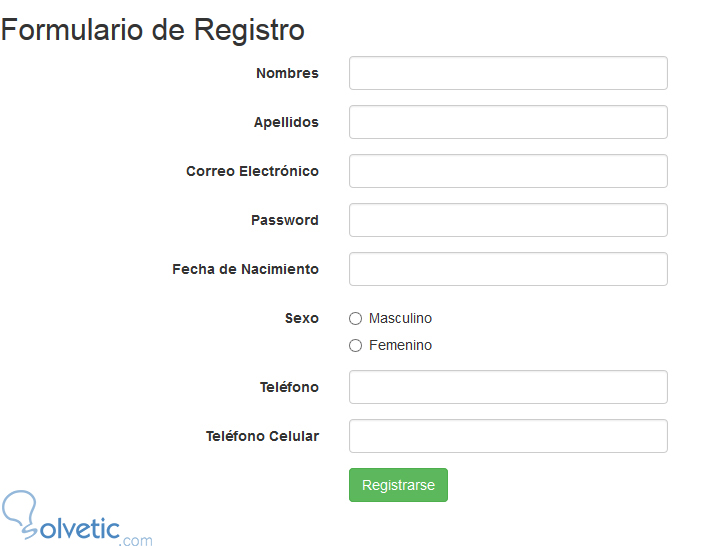Choose the Femenino radio button
Screen dimensions: 728x548
[x=356, y=346]
